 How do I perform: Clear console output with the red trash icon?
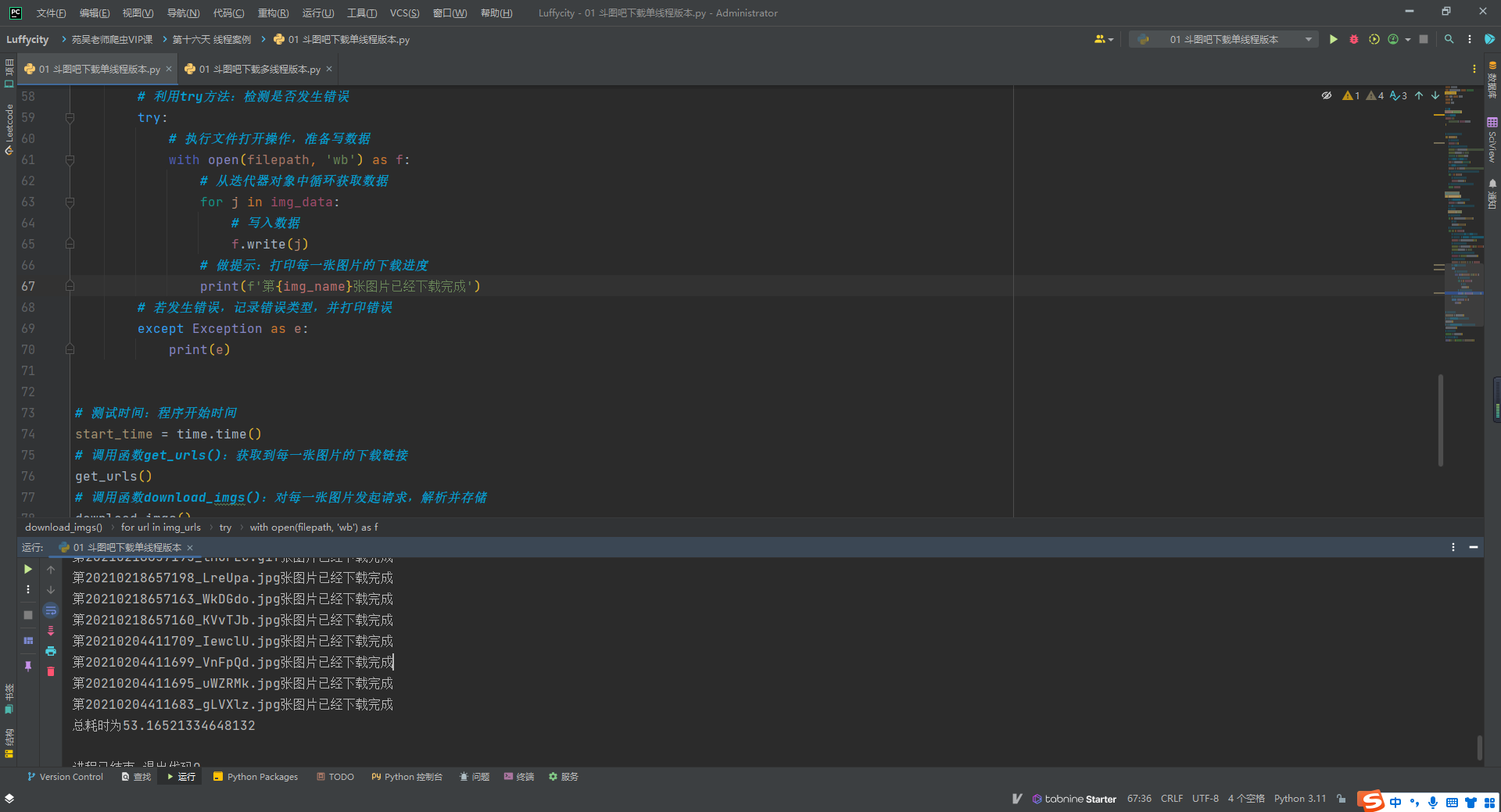click(x=51, y=671)
